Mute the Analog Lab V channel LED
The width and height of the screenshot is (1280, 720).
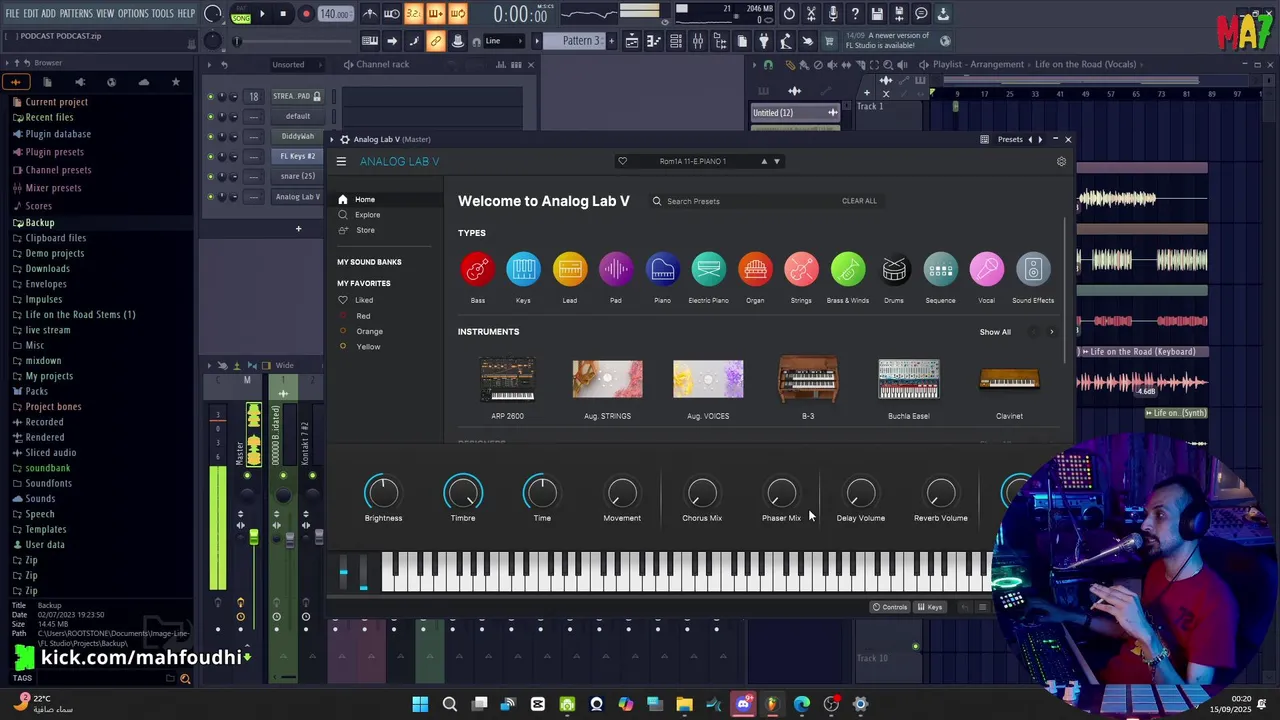pyautogui.click(x=210, y=197)
